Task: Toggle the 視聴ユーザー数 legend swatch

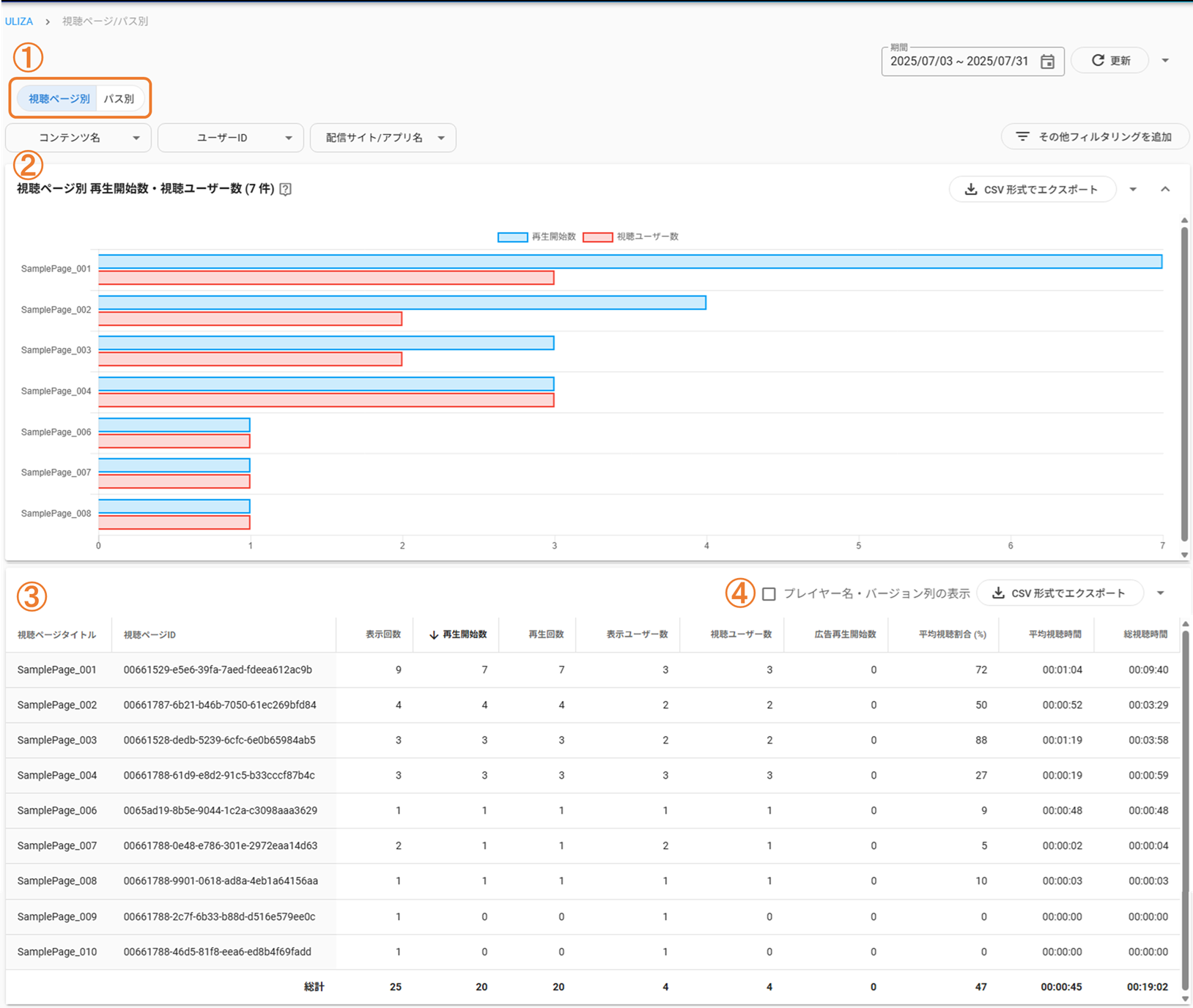Action: 597,237
